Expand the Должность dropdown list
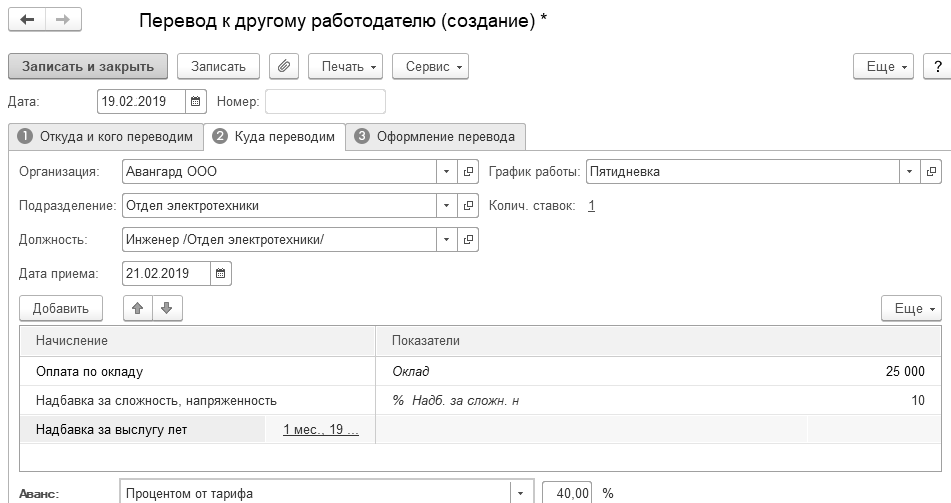This screenshot has width=951, height=503. tap(446, 240)
